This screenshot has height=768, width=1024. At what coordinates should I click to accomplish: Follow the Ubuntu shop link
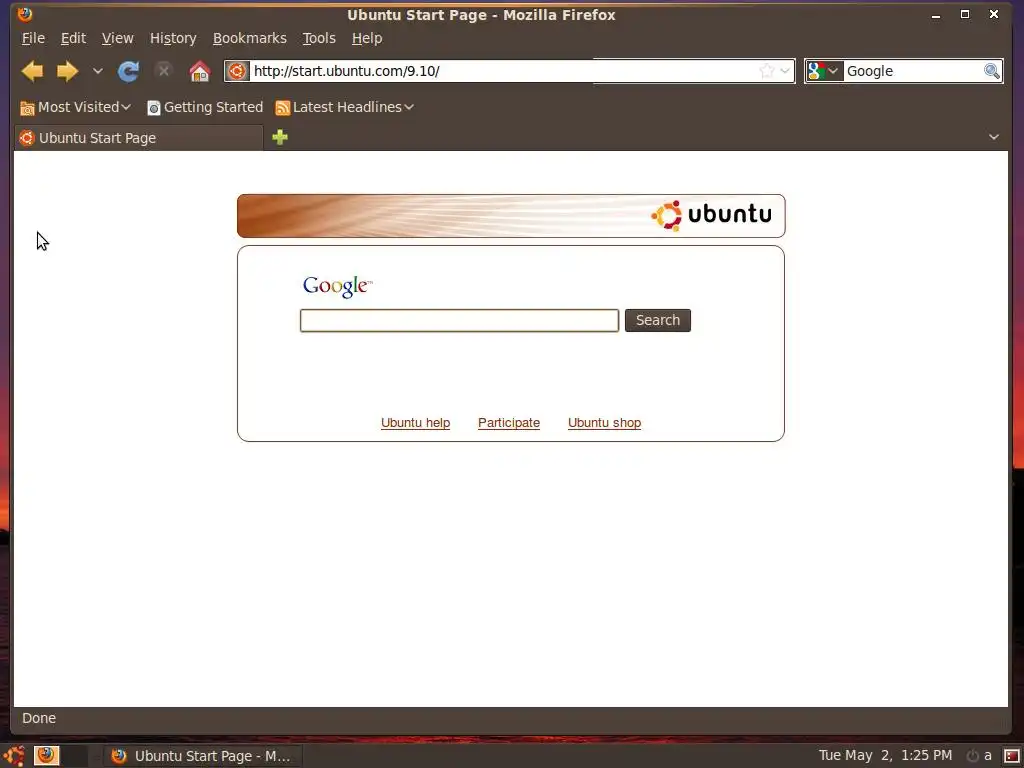click(604, 423)
